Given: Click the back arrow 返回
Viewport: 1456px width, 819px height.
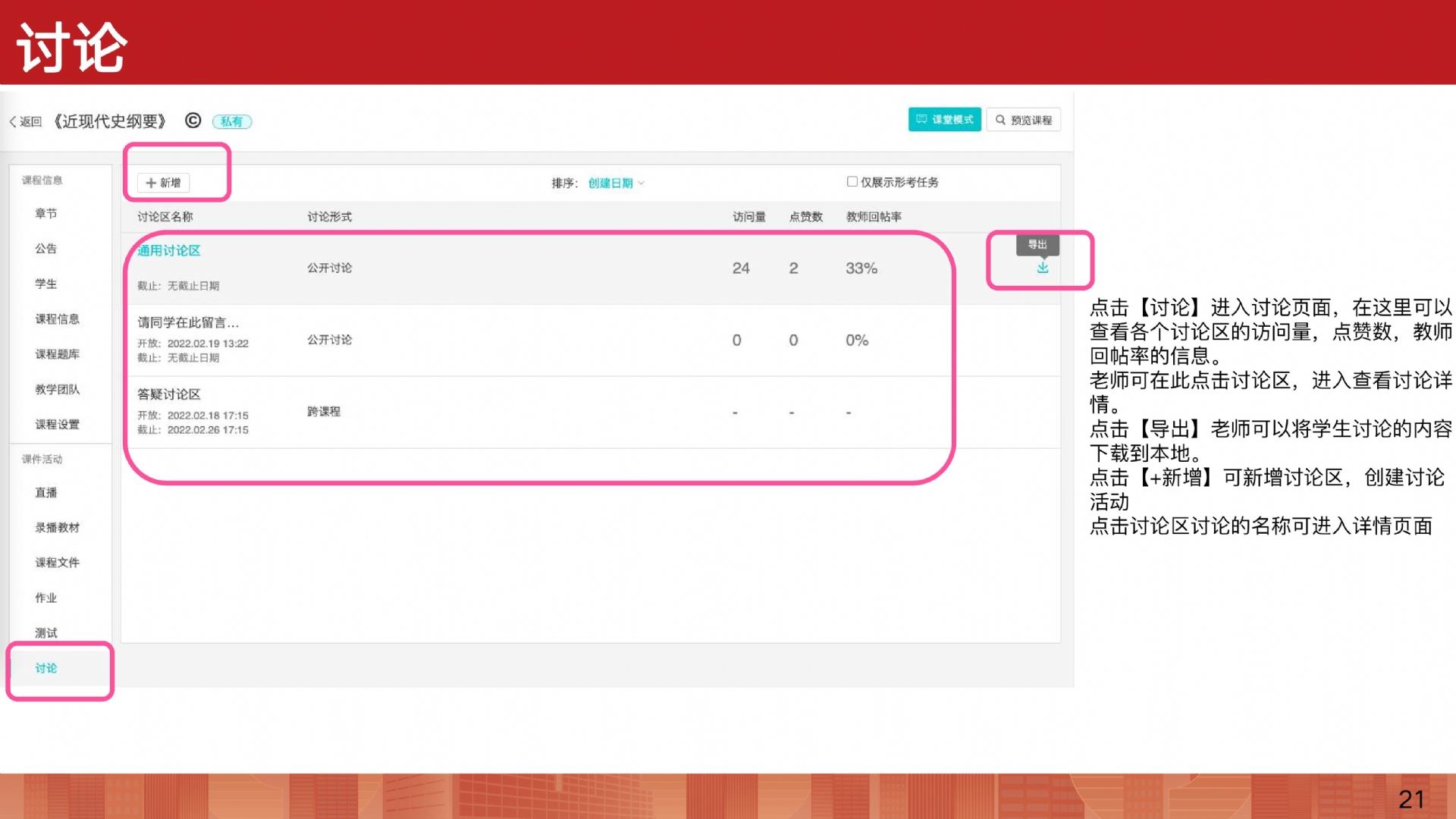Looking at the screenshot, I should 25,121.
